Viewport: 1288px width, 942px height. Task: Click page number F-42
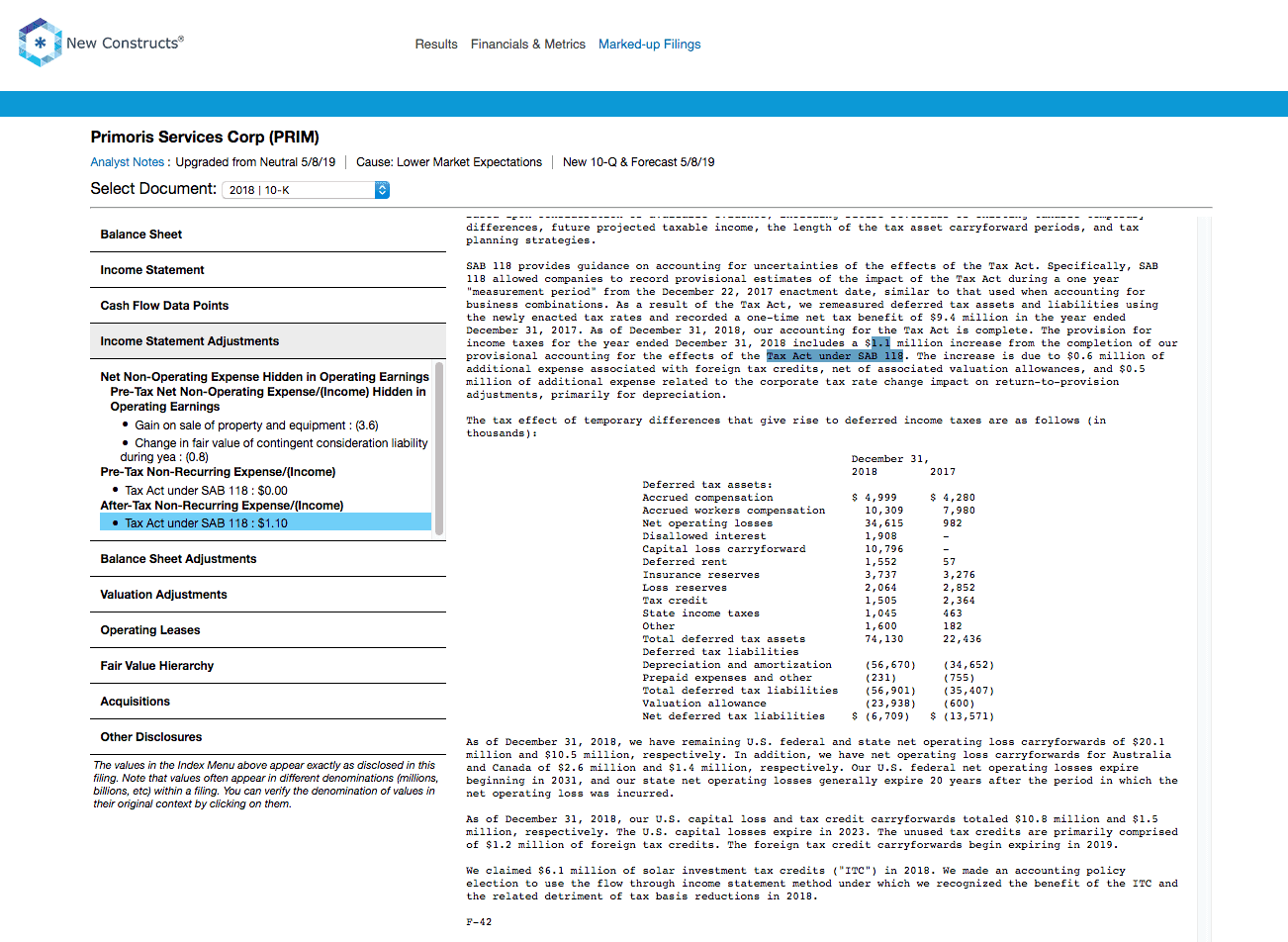coord(479,922)
